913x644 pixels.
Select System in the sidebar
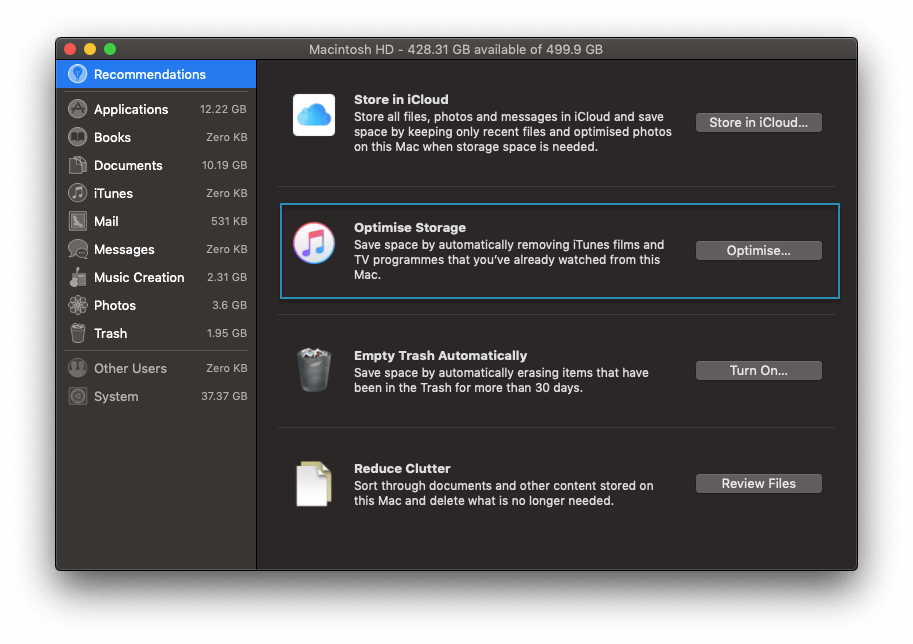(156, 396)
